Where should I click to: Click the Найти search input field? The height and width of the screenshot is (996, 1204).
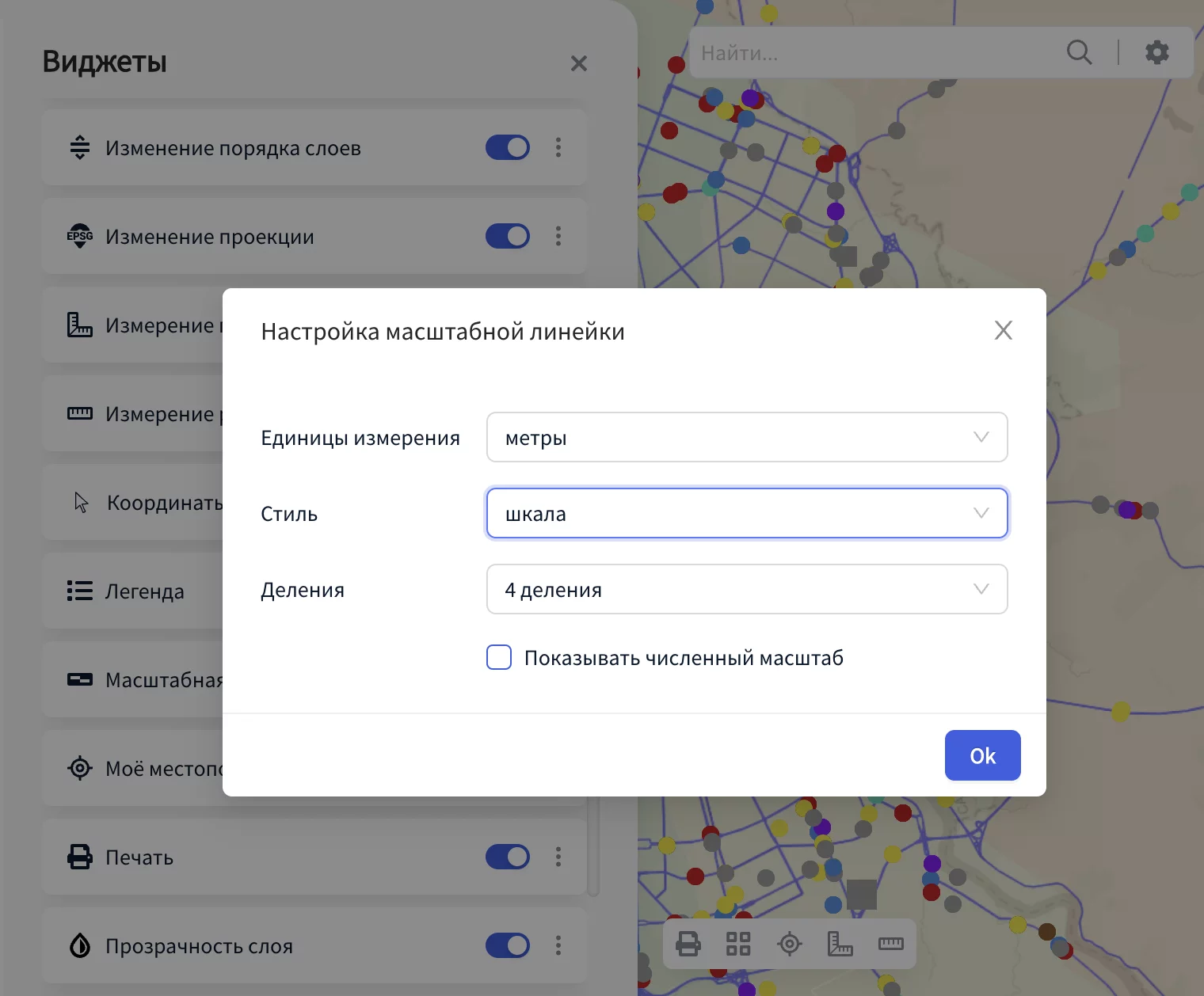click(x=871, y=53)
